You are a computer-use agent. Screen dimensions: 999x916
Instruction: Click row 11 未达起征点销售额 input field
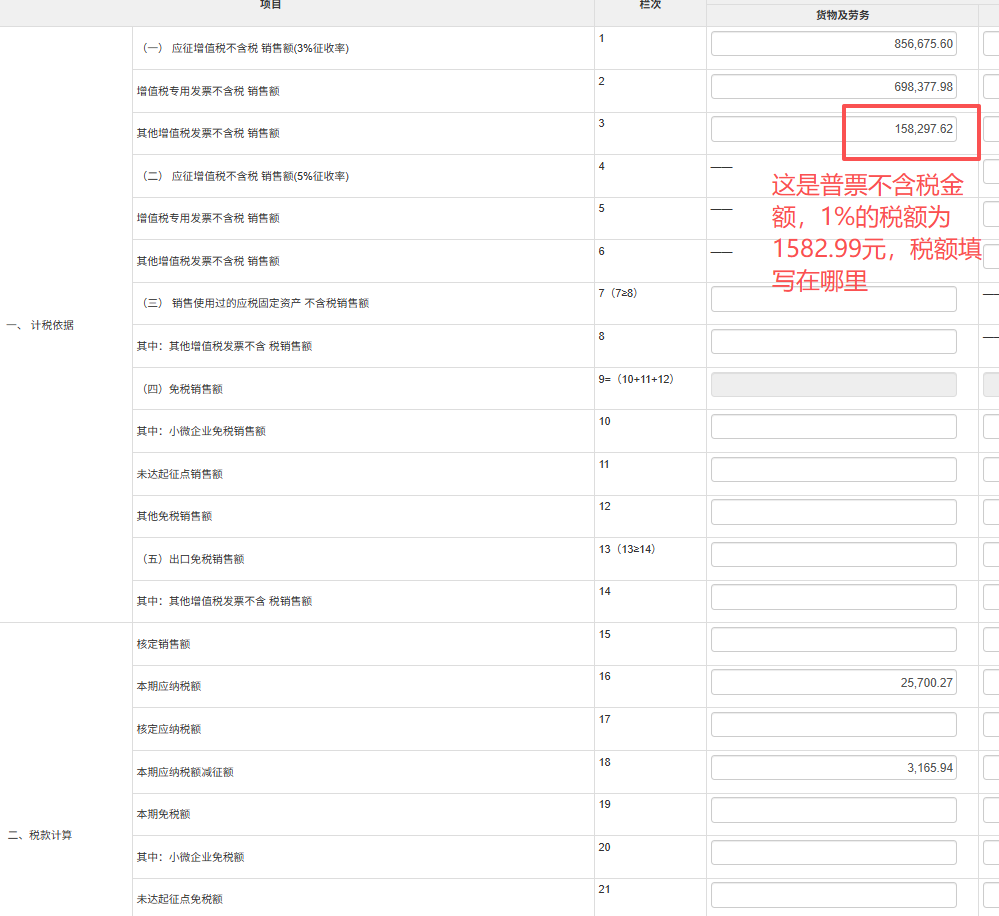[x=833, y=470]
